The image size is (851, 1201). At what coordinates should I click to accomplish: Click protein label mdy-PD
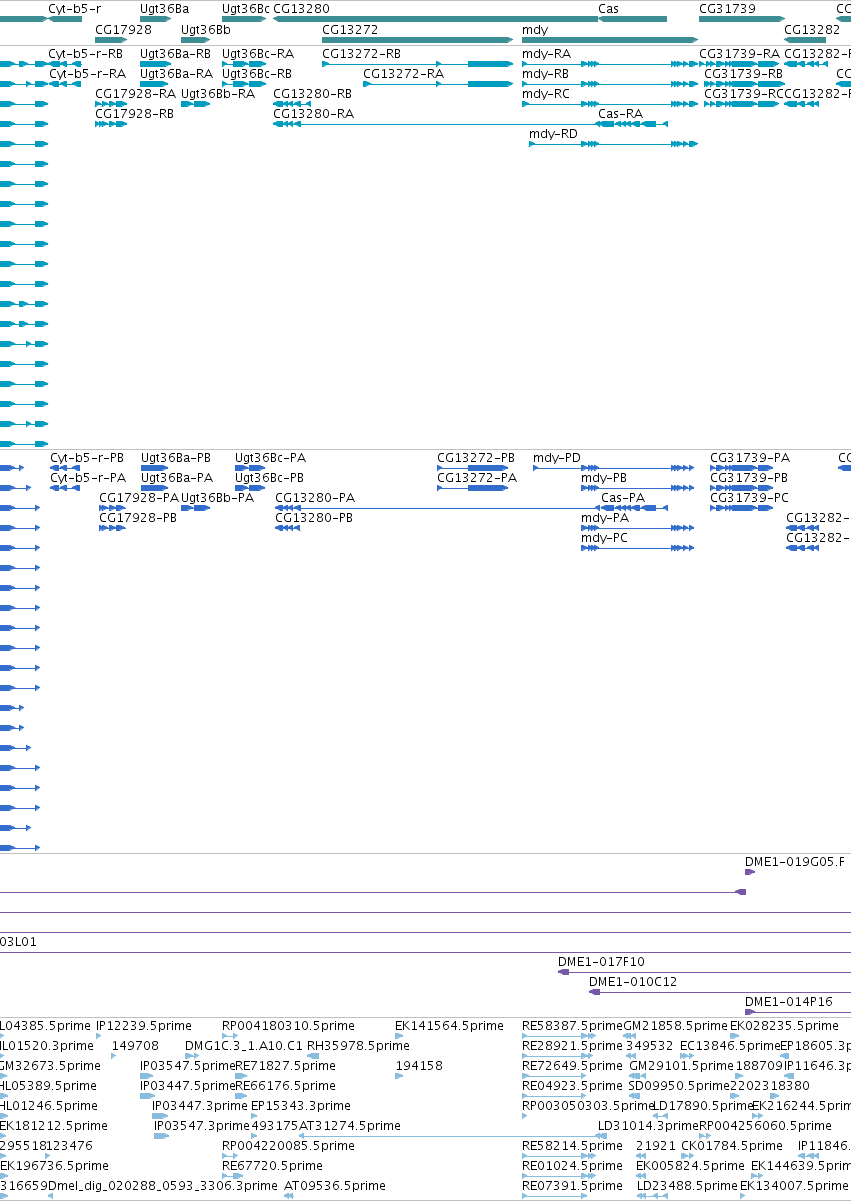556,457
